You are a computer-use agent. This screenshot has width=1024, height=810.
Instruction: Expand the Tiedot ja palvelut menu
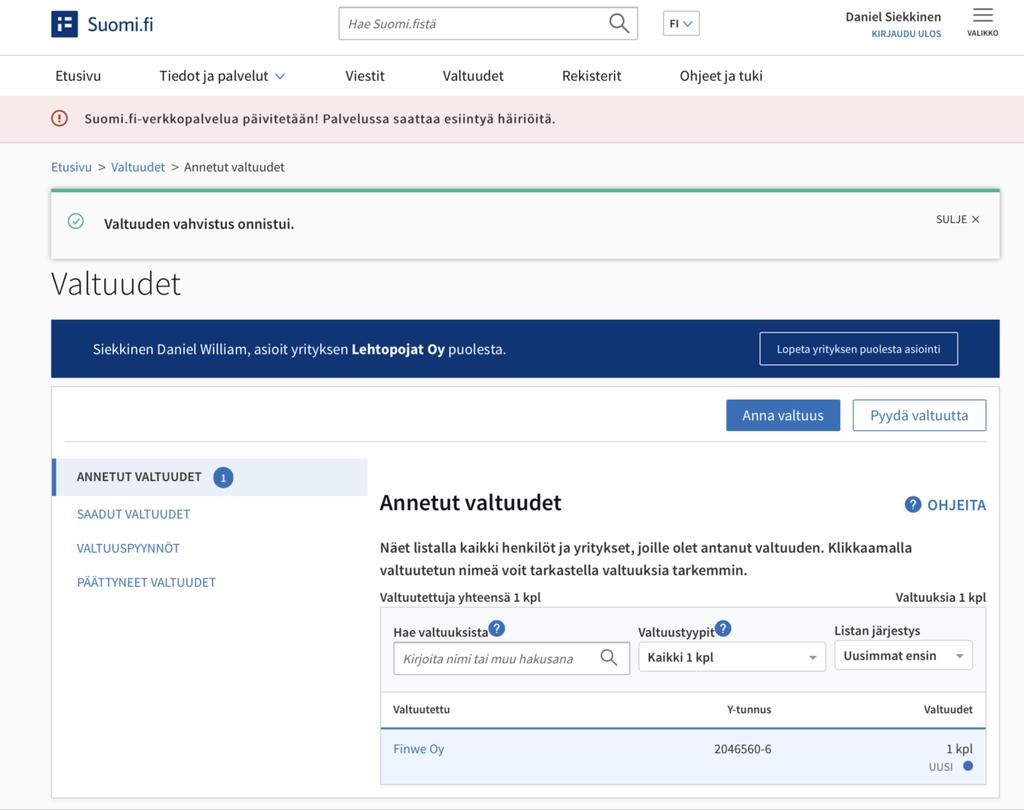222,76
